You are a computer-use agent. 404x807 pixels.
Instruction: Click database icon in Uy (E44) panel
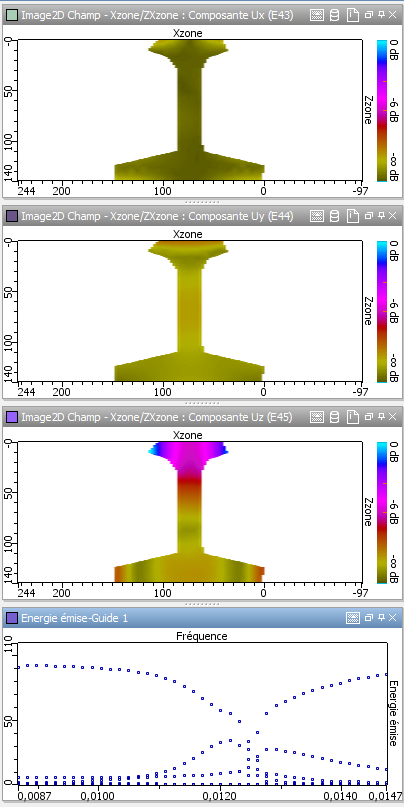[x=334, y=216]
